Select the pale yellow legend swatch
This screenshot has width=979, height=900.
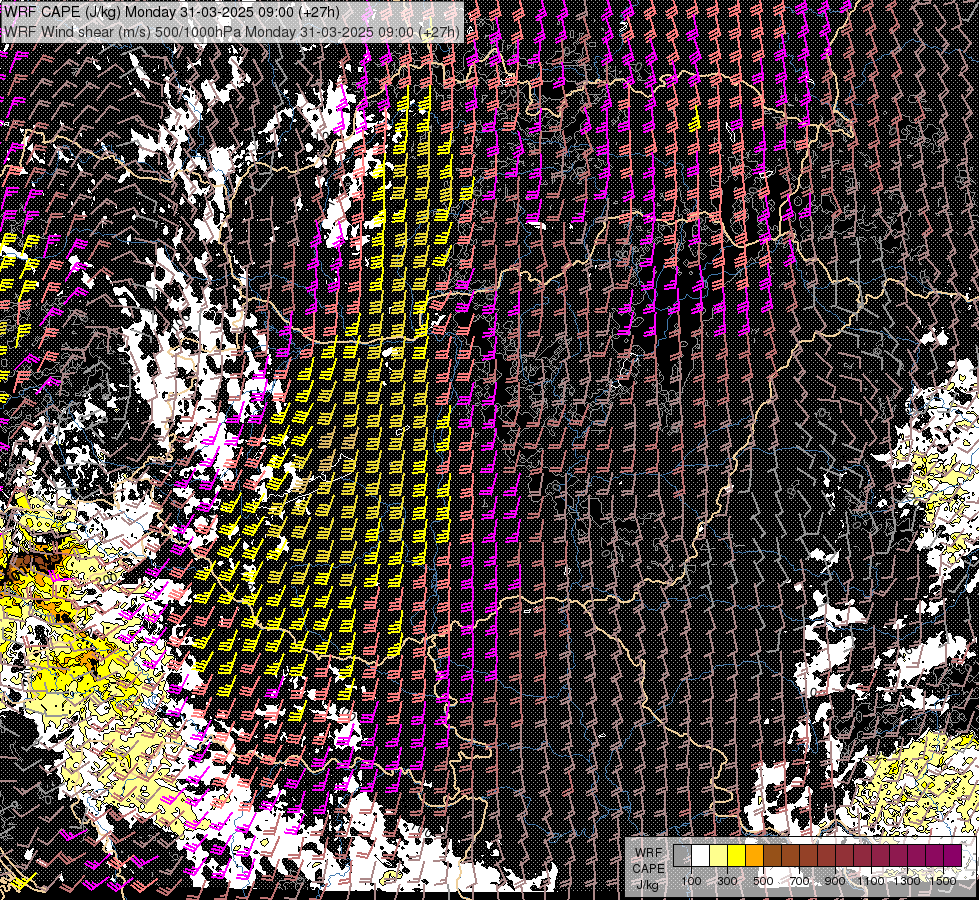click(719, 856)
